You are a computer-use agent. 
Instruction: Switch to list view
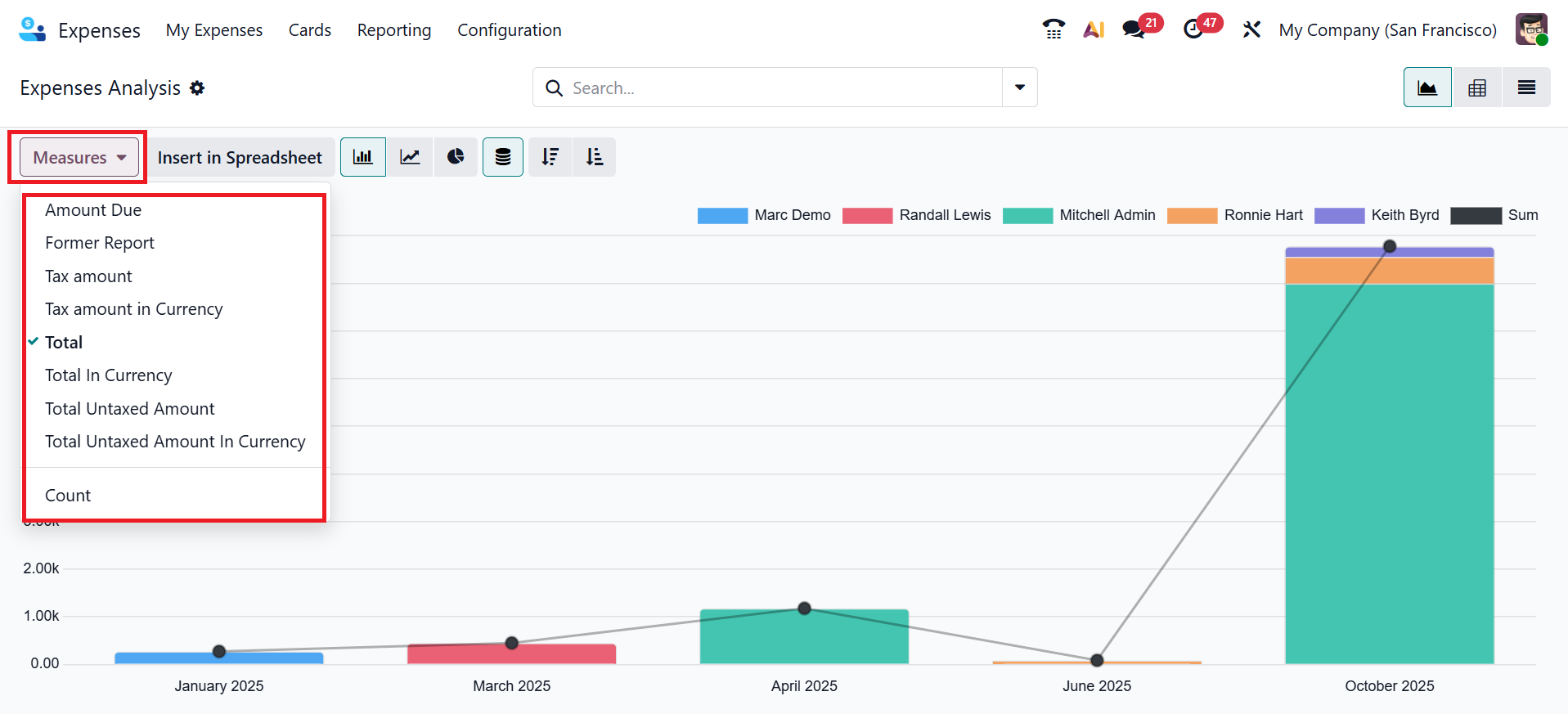pos(1525,88)
